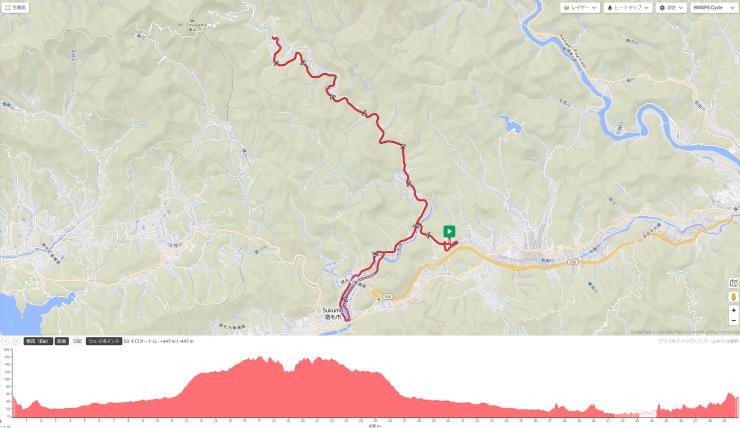Zoom in with the plus button
This screenshot has width=740, height=428.
point(733,311)
